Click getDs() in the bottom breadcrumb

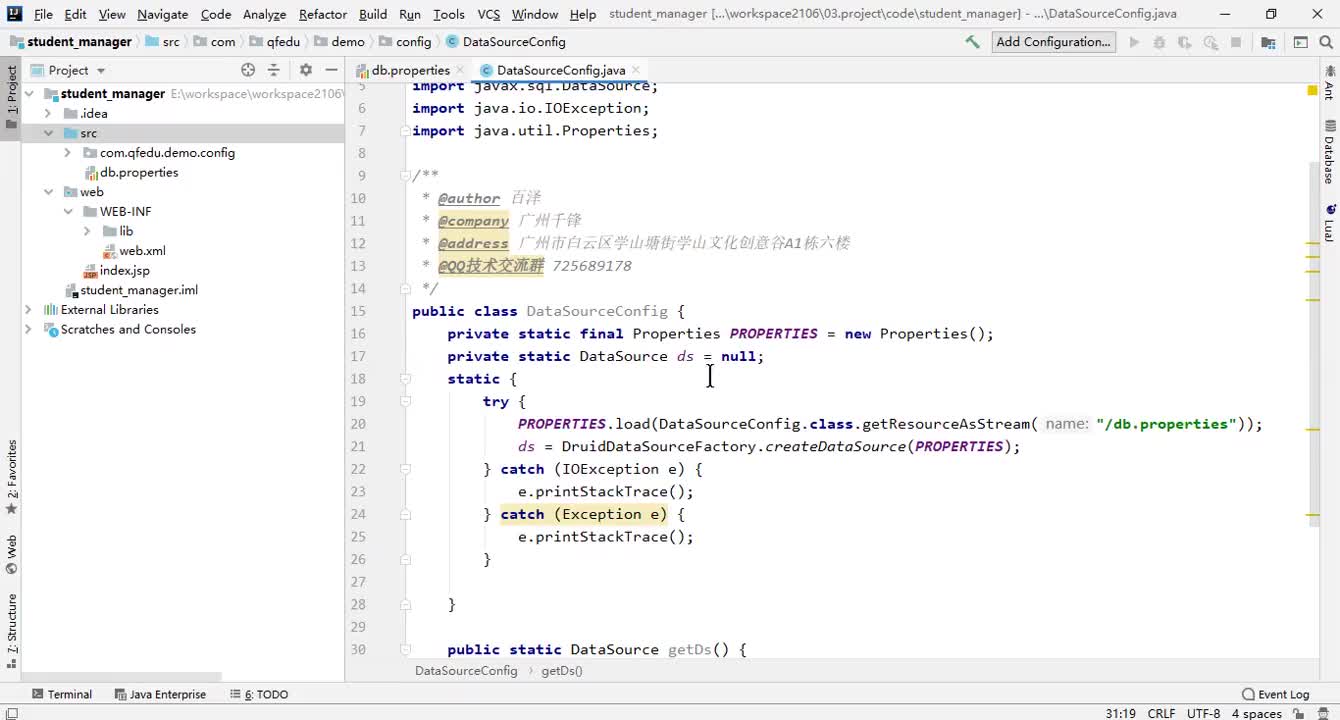pos(562,671)
